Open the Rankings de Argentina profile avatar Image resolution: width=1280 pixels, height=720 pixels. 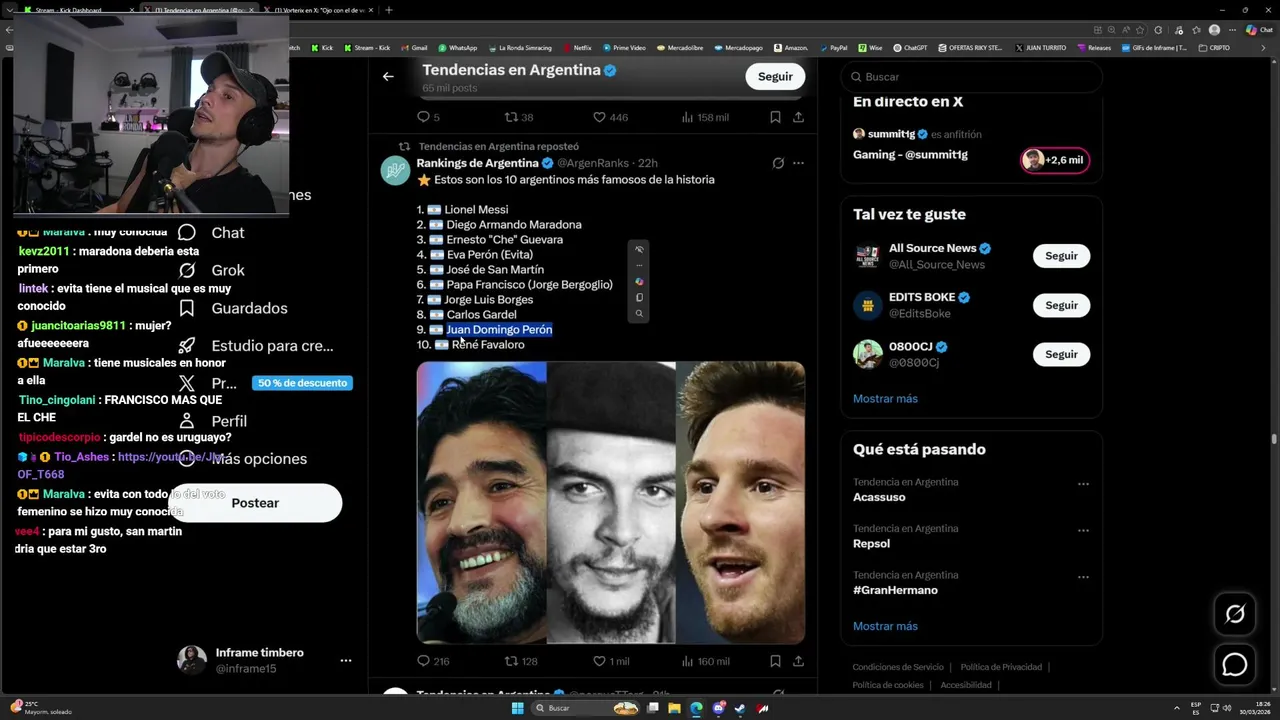coord(395,171)
